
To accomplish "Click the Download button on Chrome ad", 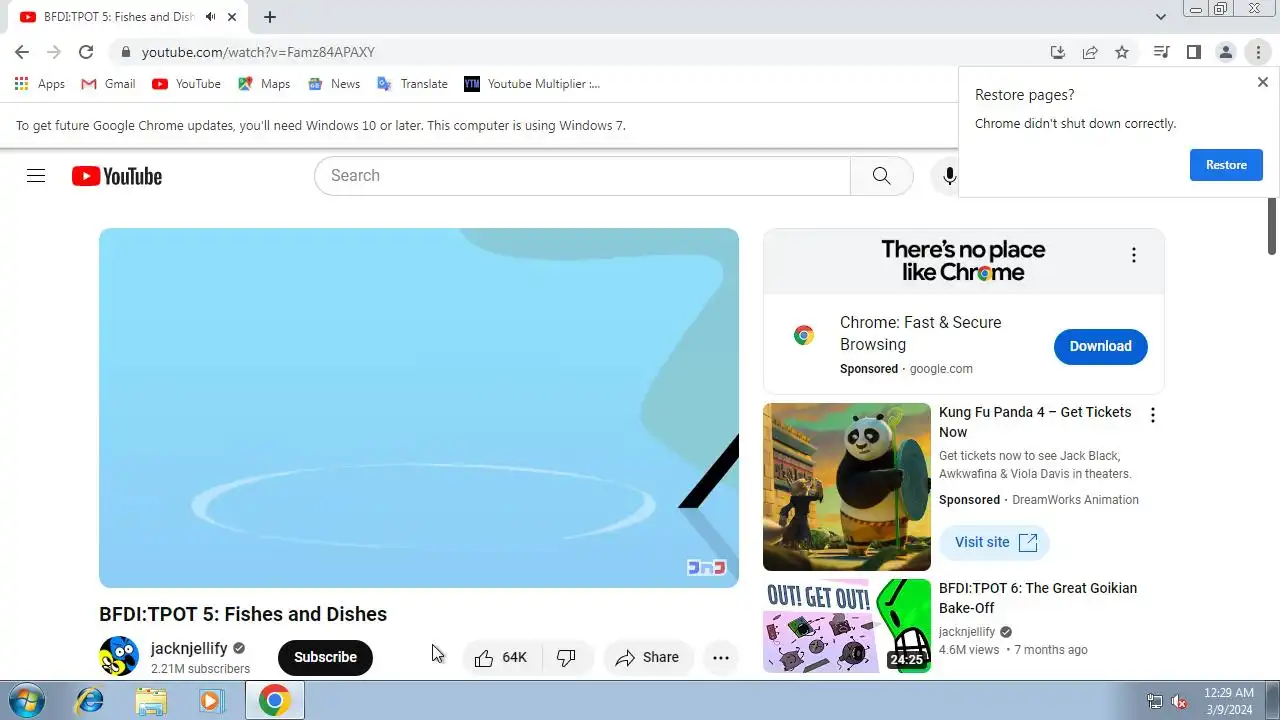I will tap(1100, 346).
